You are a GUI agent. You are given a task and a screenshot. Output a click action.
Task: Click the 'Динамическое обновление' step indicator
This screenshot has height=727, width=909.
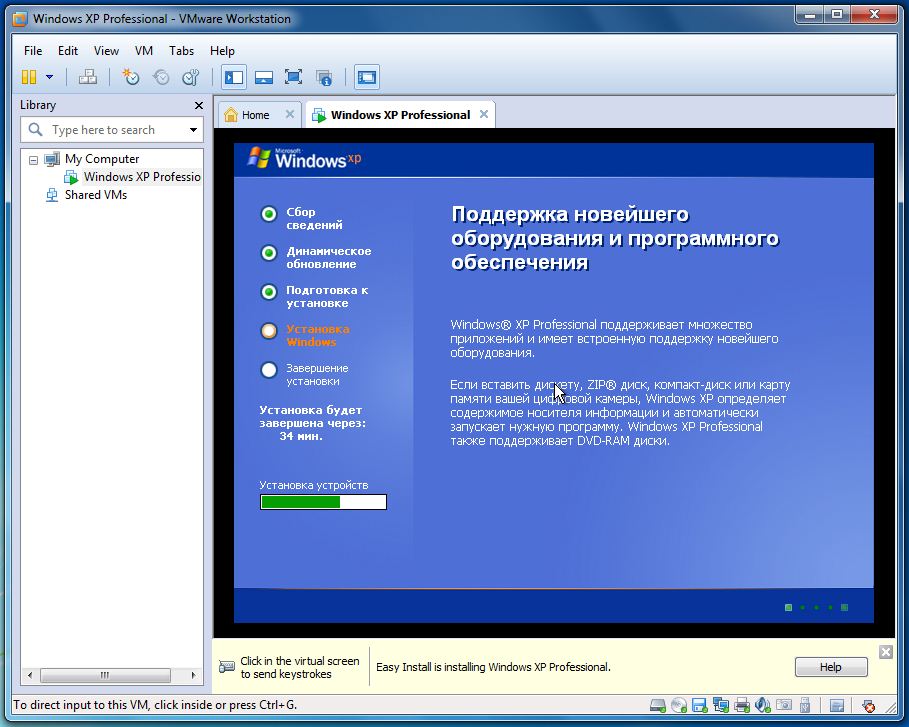click(x=269, y=253)
